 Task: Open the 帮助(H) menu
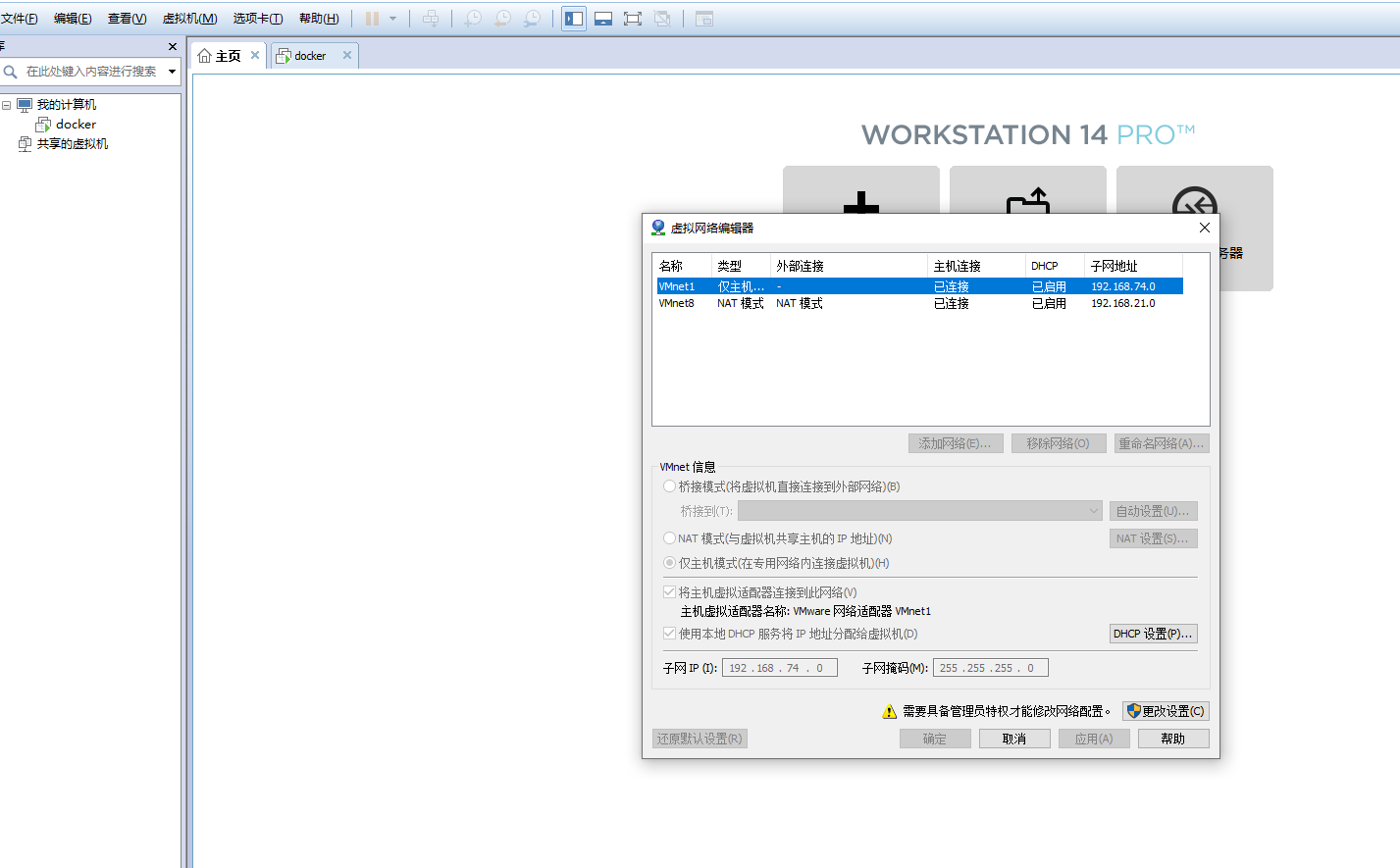(319, 19)
